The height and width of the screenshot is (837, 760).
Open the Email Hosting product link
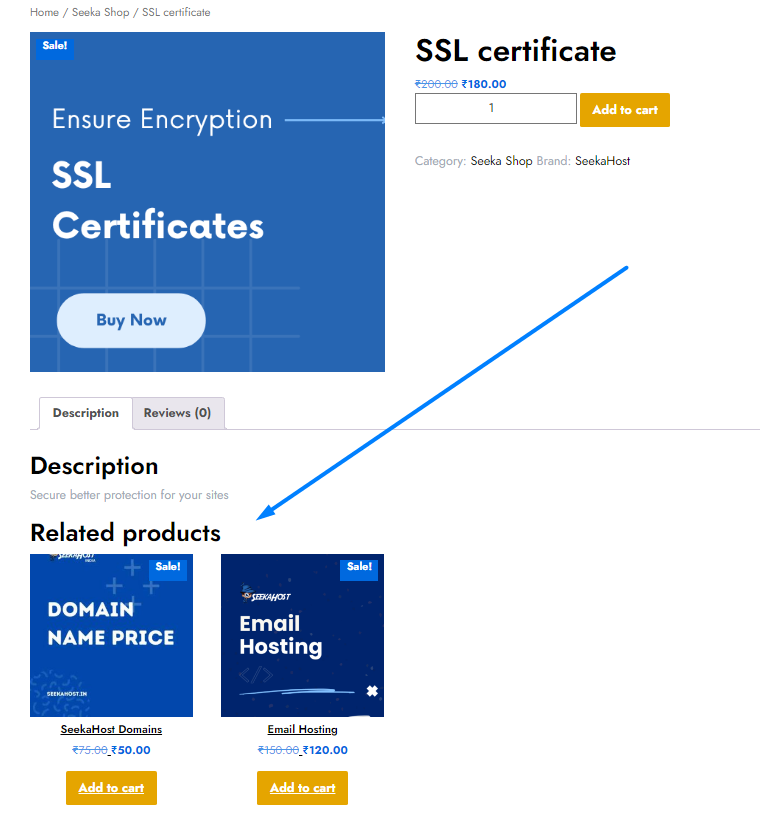click(302, 729)
